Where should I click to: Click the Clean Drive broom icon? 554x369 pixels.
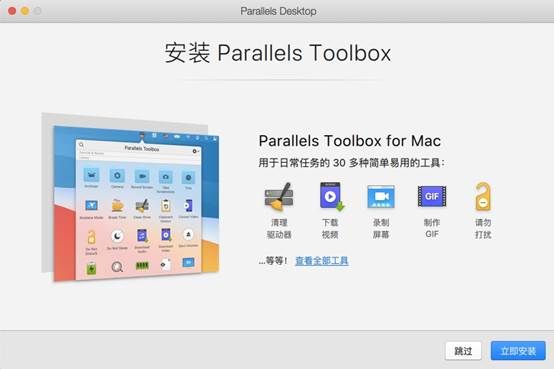coord(279,197)
